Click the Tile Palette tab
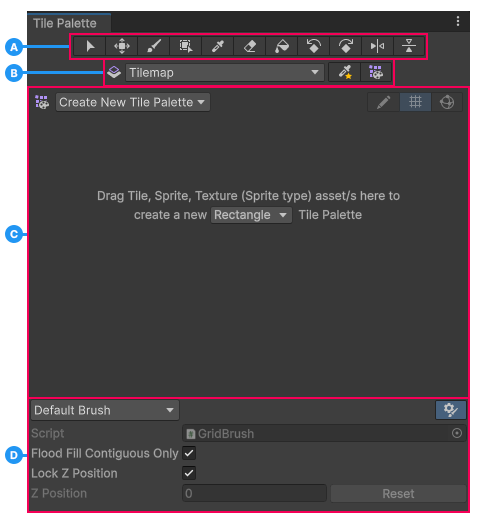497x524 pixels. point(65,23)
